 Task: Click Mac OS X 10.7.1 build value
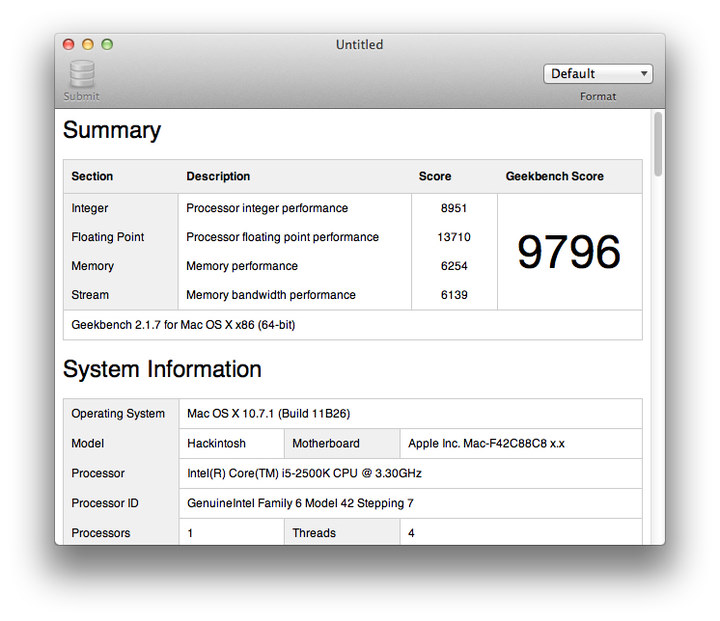(x=269, y=413)
